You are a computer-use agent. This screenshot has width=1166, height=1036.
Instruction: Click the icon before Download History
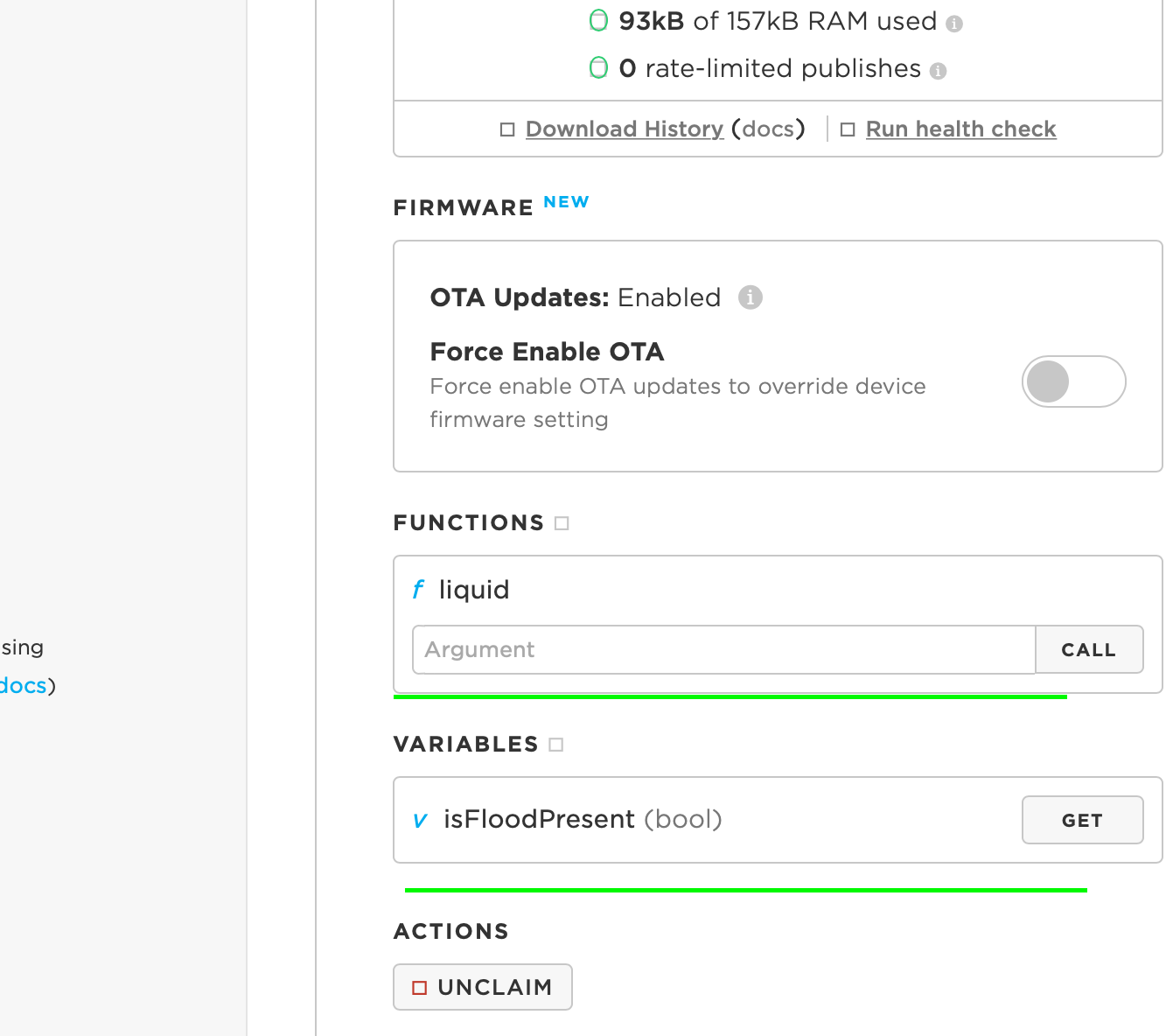507,129
